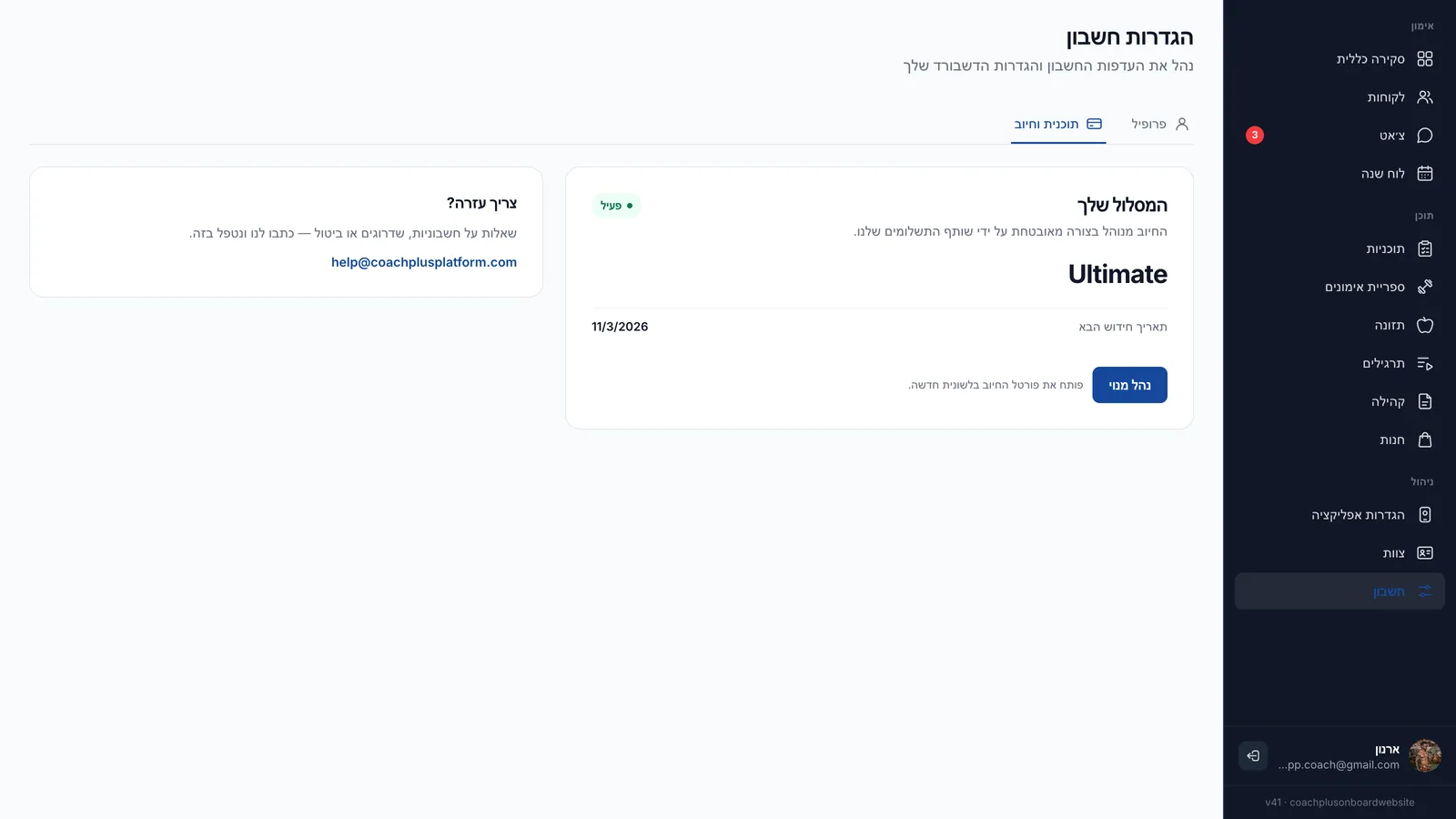
Task: Click the chat notification badge showing 3
Action: (x=1255, y=136)
